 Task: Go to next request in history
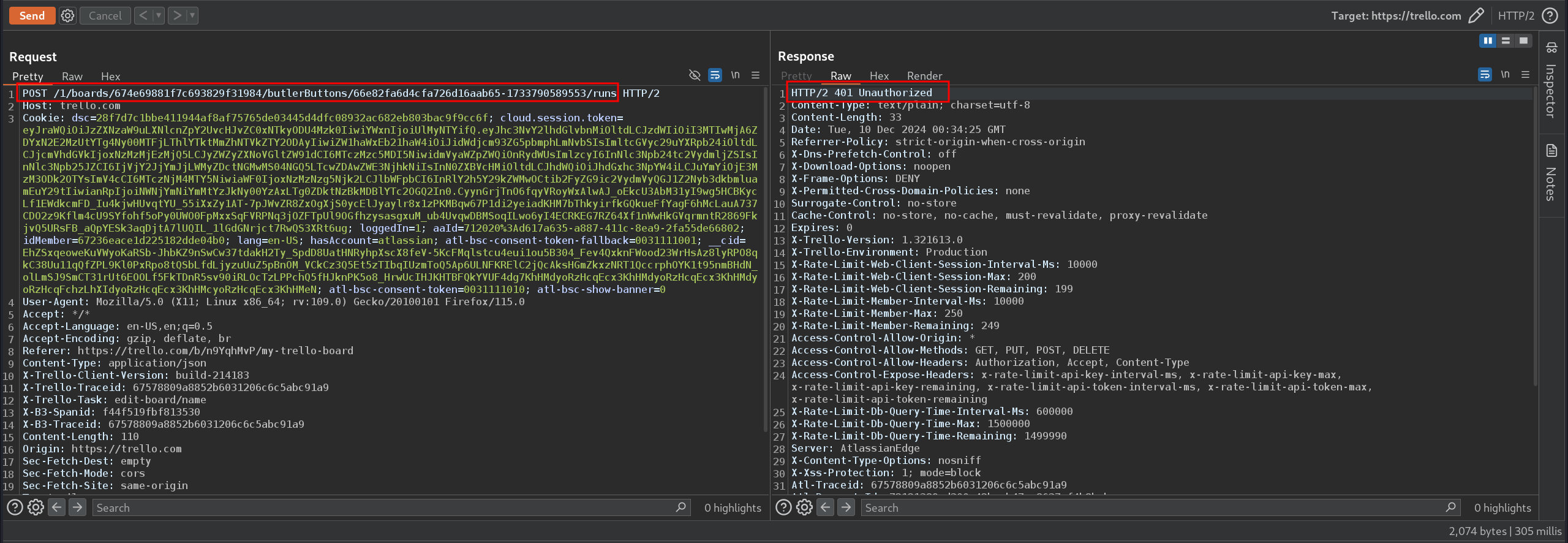click(x=177, y=15)
